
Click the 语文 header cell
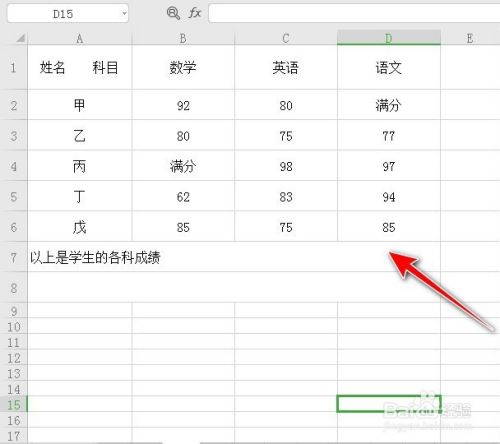(389, 67)
